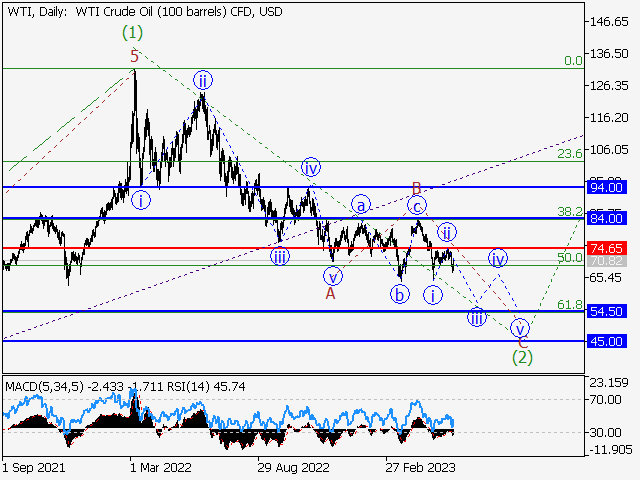The height and width of the screenshot is (480, 640).
Task: Select the red C wave label
Action: pos(523,342)
